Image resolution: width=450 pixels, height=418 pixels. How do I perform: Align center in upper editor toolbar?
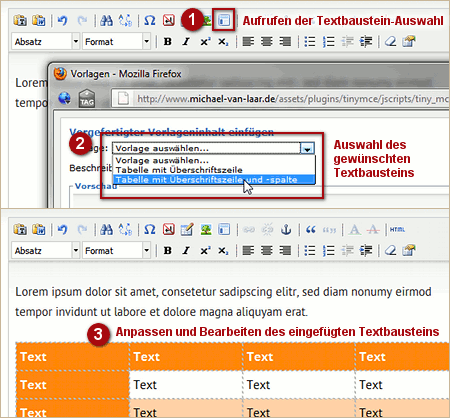(267, 42)
